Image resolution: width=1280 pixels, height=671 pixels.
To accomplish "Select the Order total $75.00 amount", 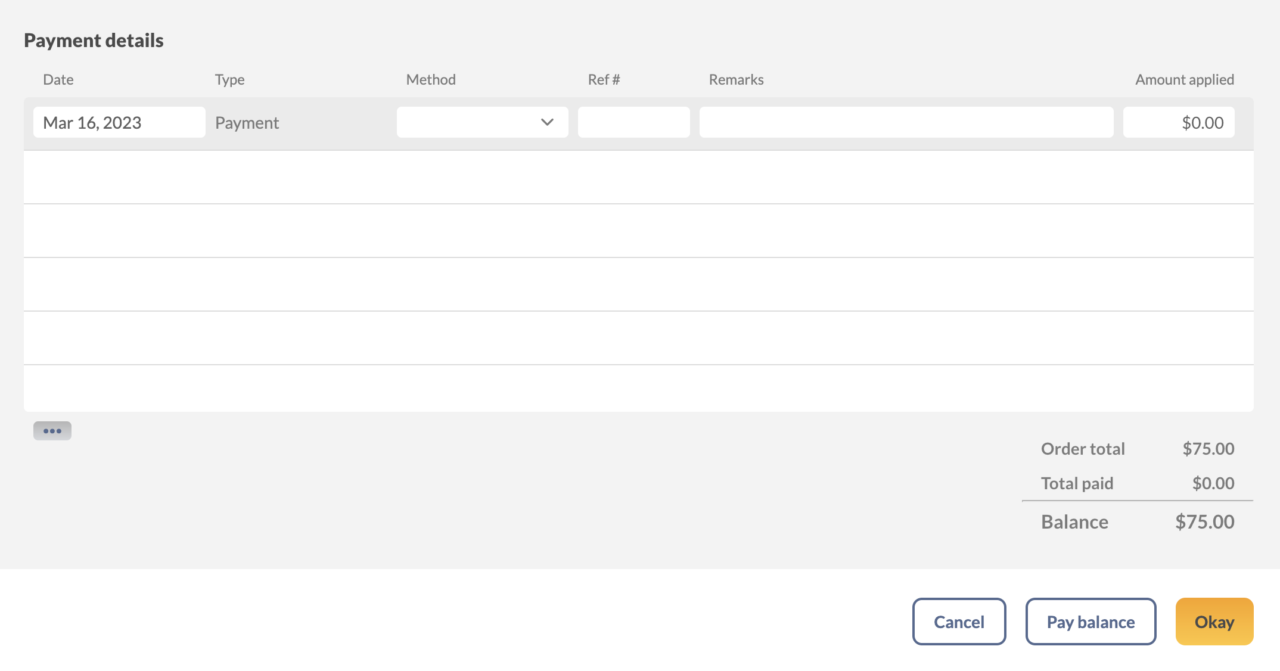I will click(1207, 449).
